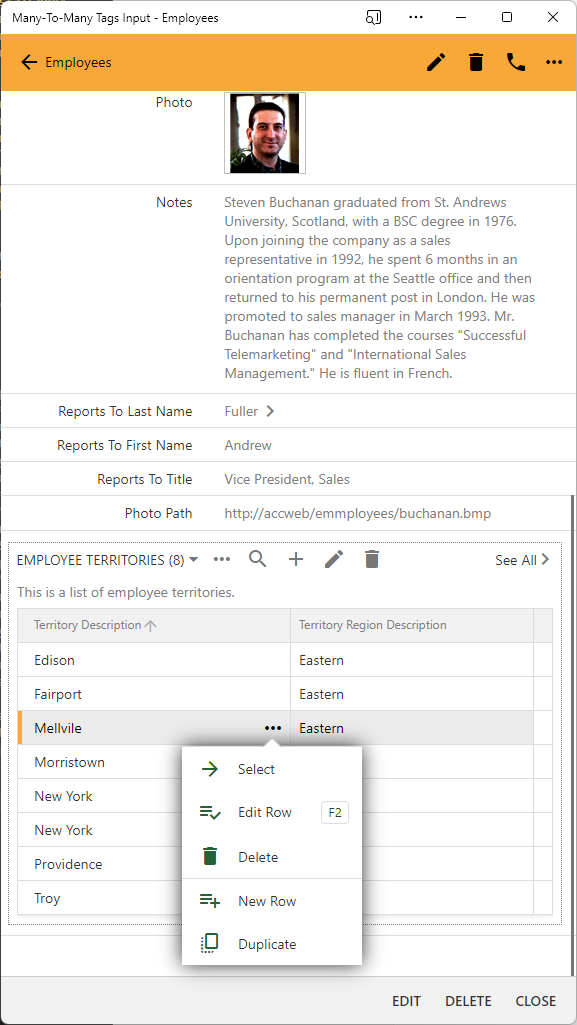Click the edit pencil in the territories panel
Viewport: 577px width, 1025px height.
pos(333,559)
